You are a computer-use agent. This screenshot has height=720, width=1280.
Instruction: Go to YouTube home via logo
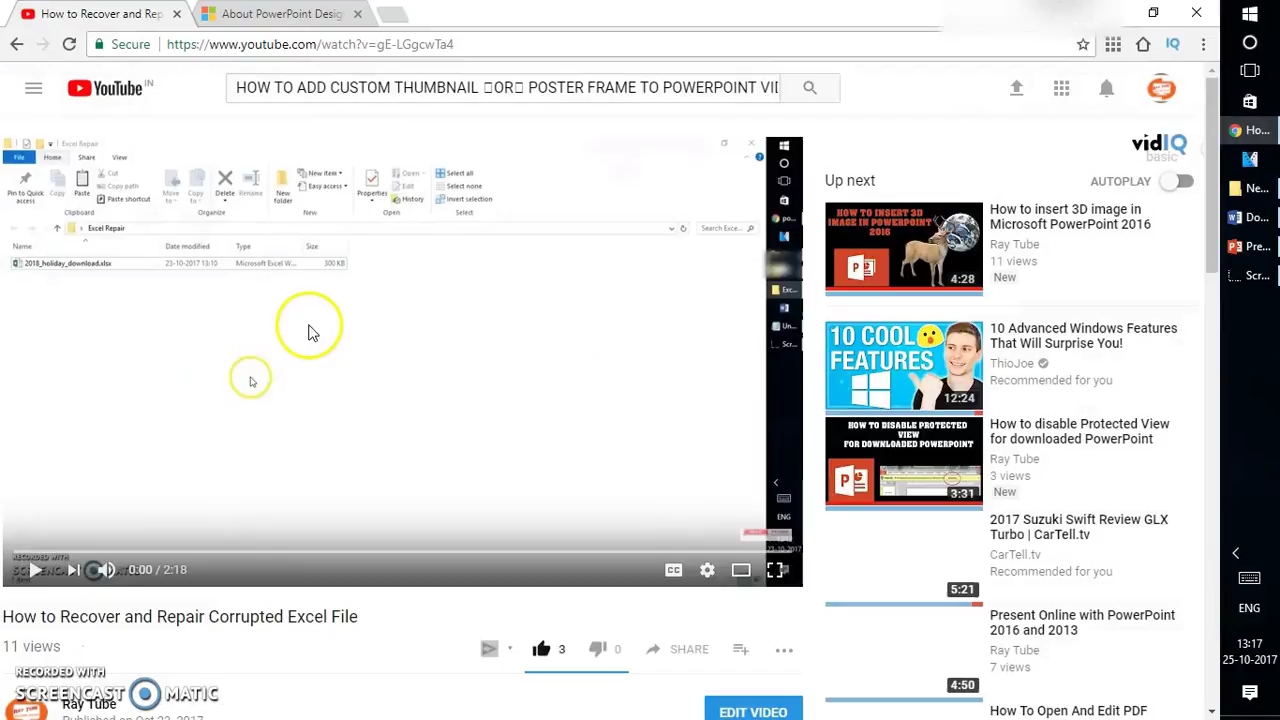pyautogui.click(x=110, y=88)
